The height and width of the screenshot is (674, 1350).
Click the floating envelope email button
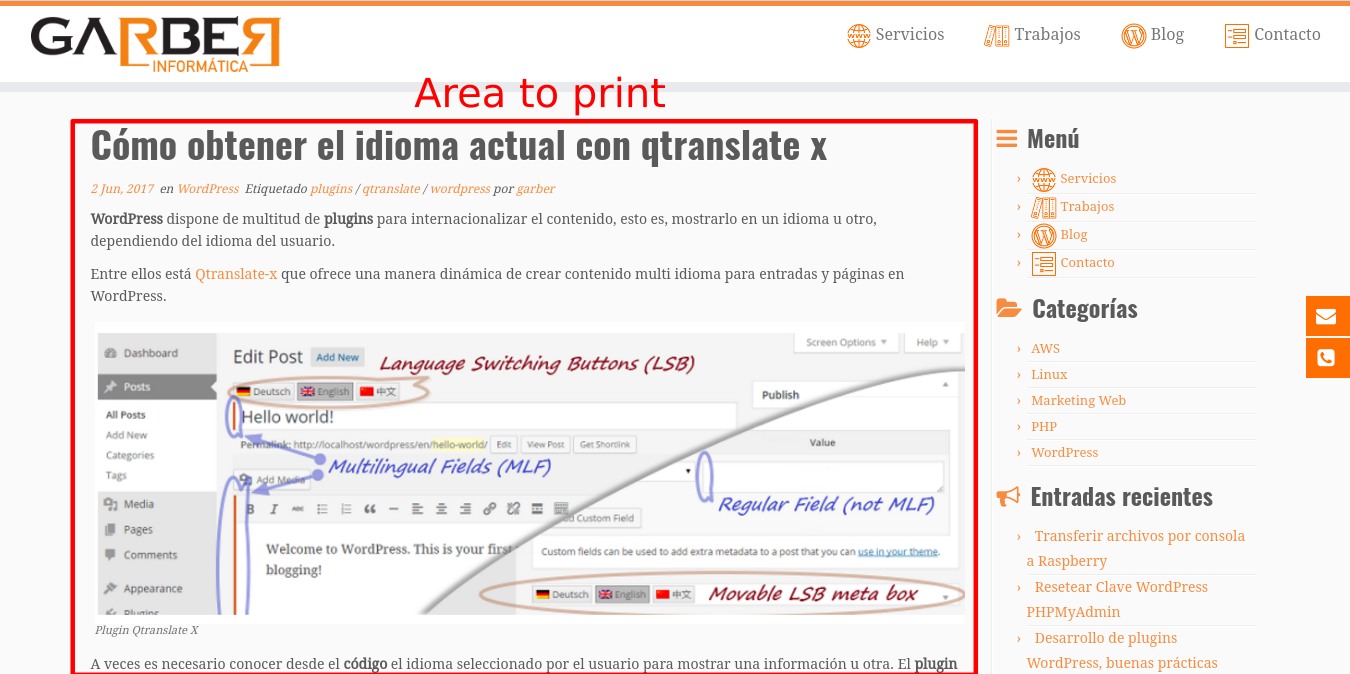[1327, 316]
